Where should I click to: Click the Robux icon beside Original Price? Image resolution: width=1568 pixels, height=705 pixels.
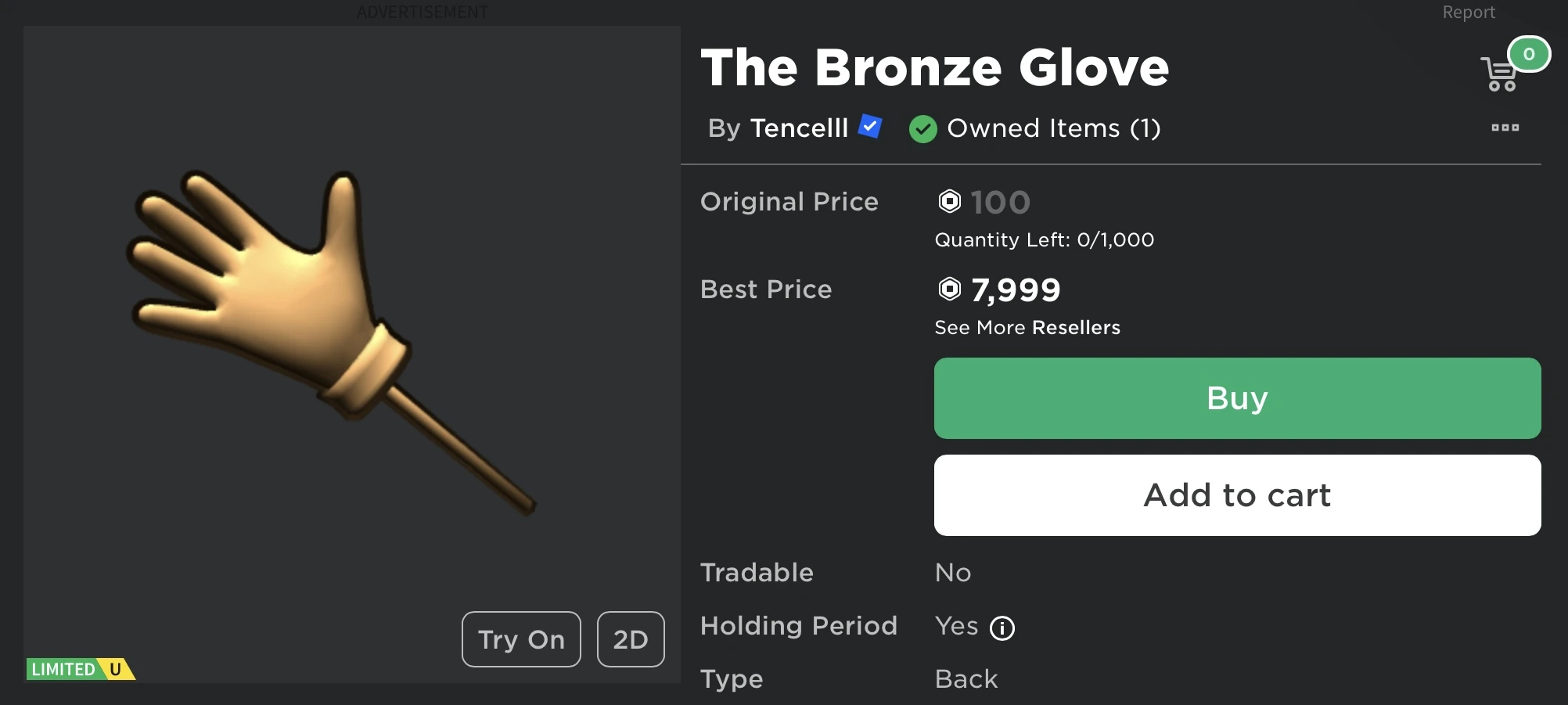(x=948, y=202)
